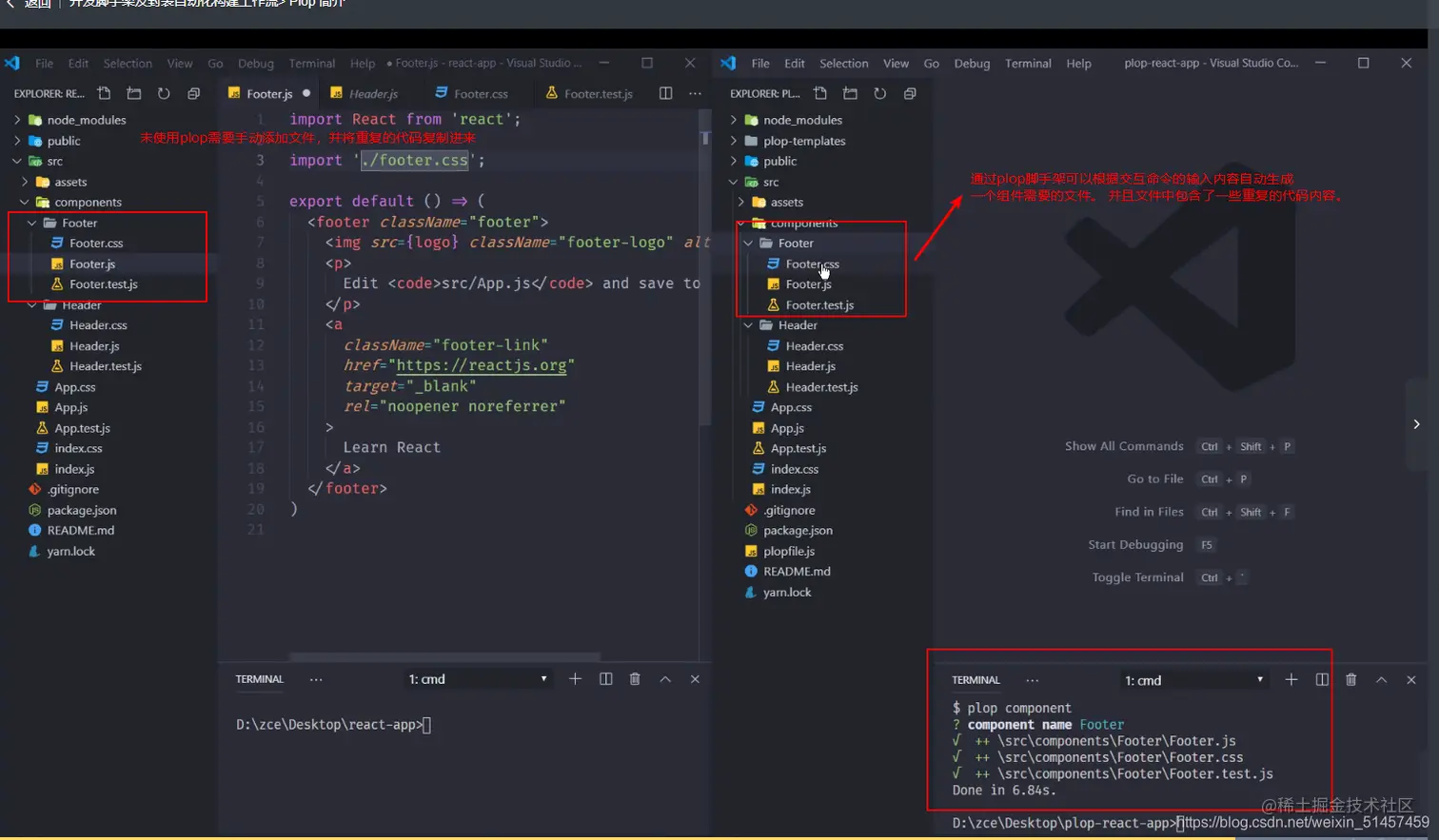
Task: Split terminal in right window
Action: click(x=1322, y=679)
